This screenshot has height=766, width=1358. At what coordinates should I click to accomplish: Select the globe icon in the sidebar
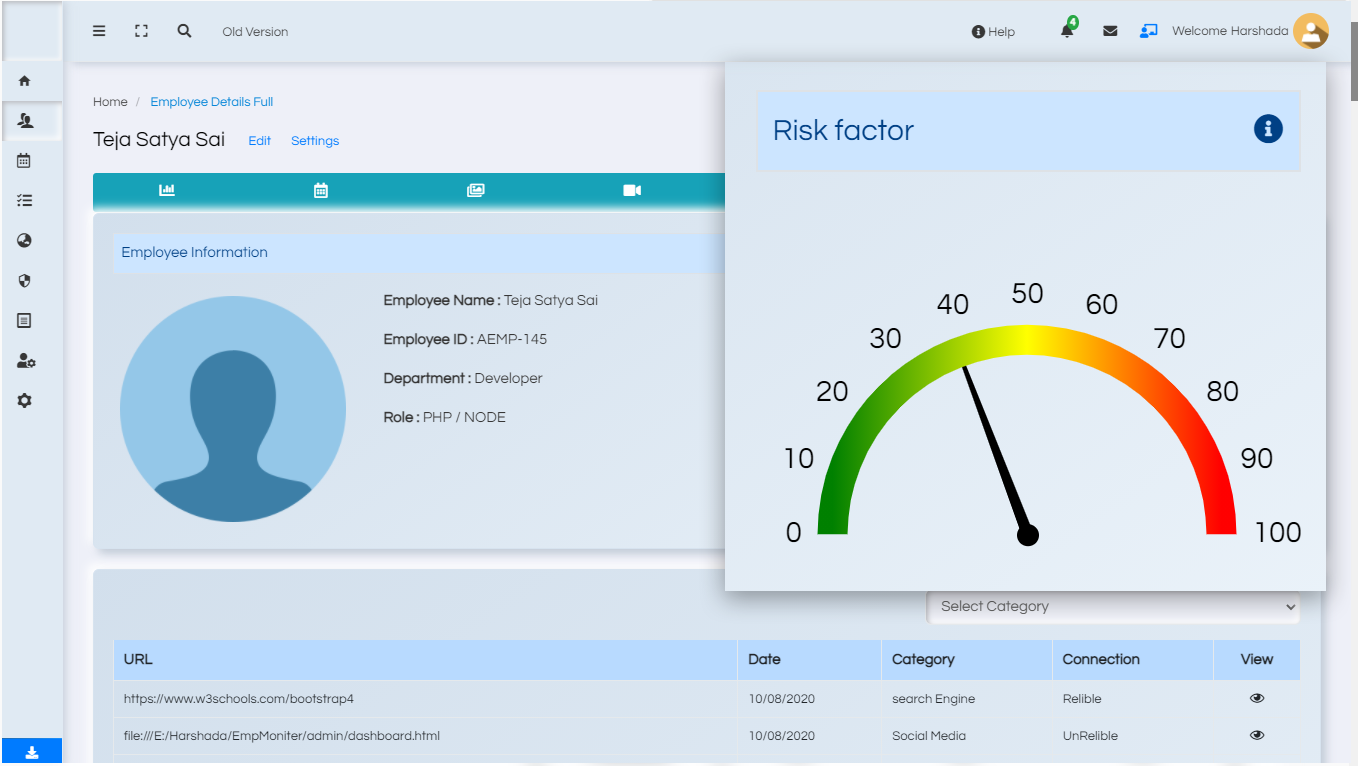pyautogui.click(x=24, y=240)
